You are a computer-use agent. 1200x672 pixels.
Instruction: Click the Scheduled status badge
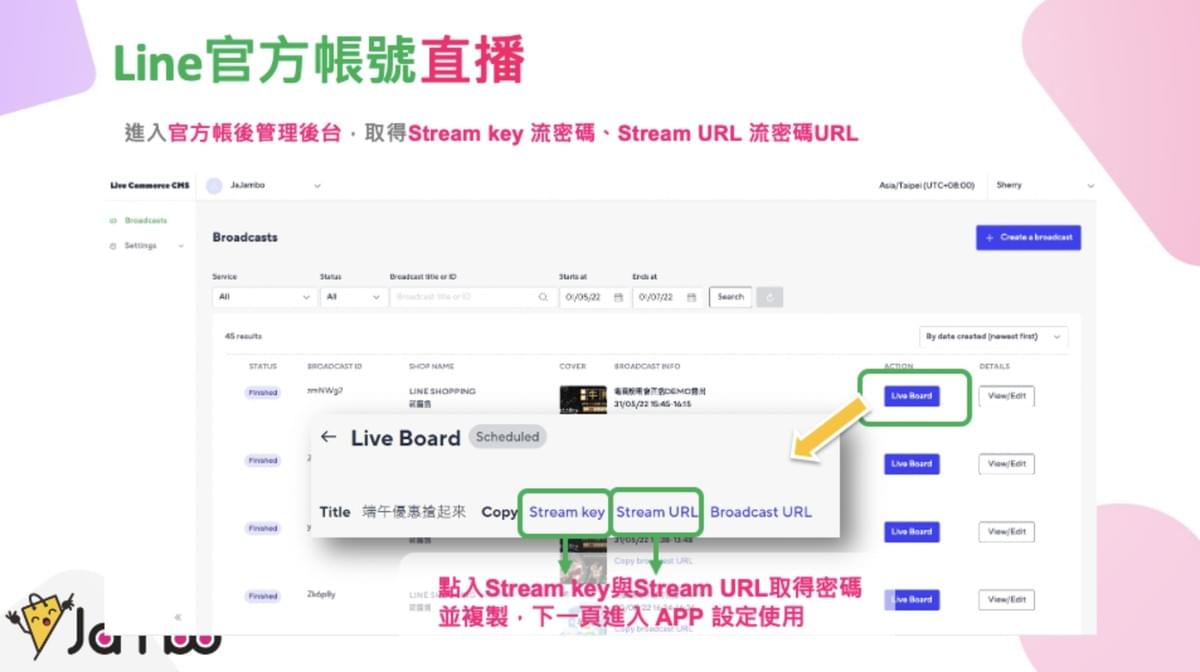(x=507, y=437)
